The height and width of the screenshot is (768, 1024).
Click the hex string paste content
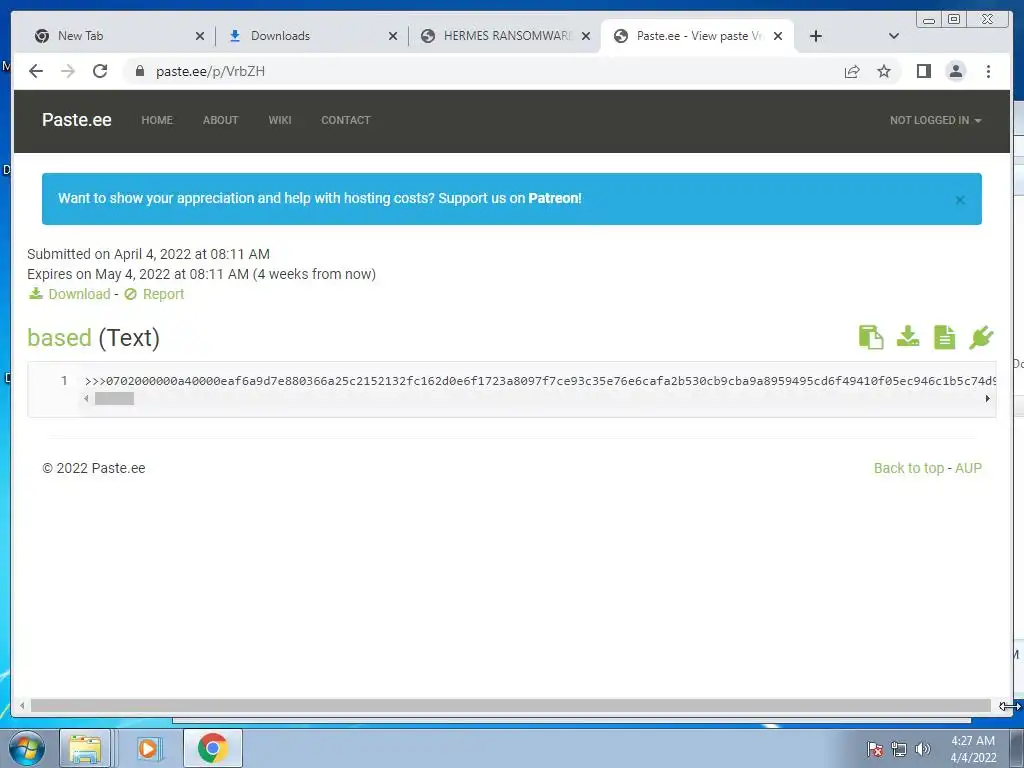click(540, 381)
